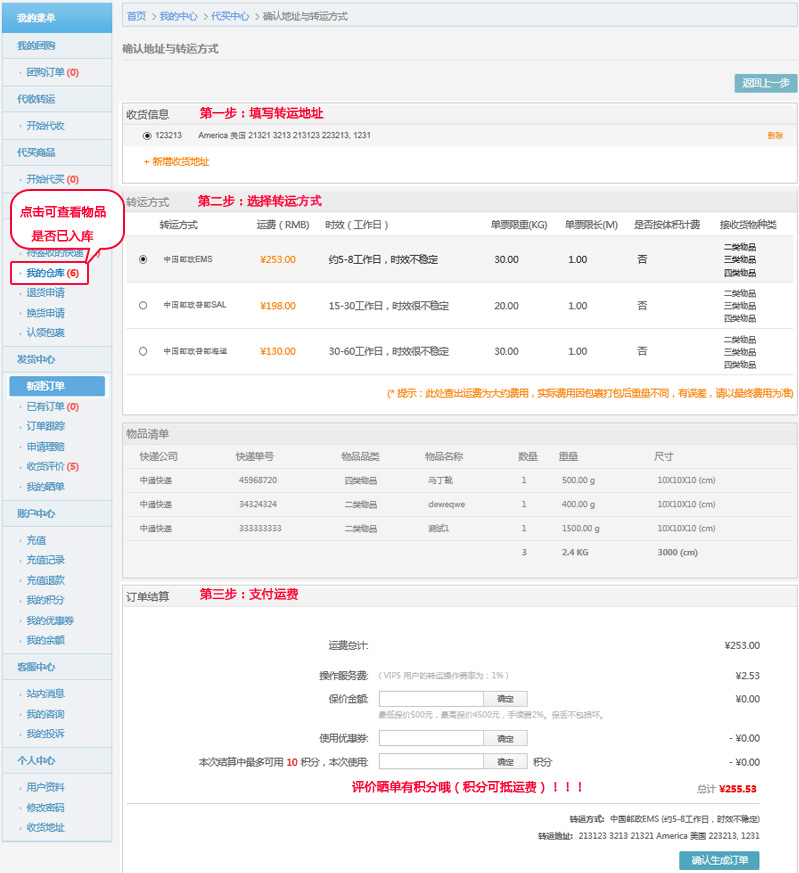Open 订单跟踪 in the sidebar
This screenshot has height=873, width=799.
45,426
